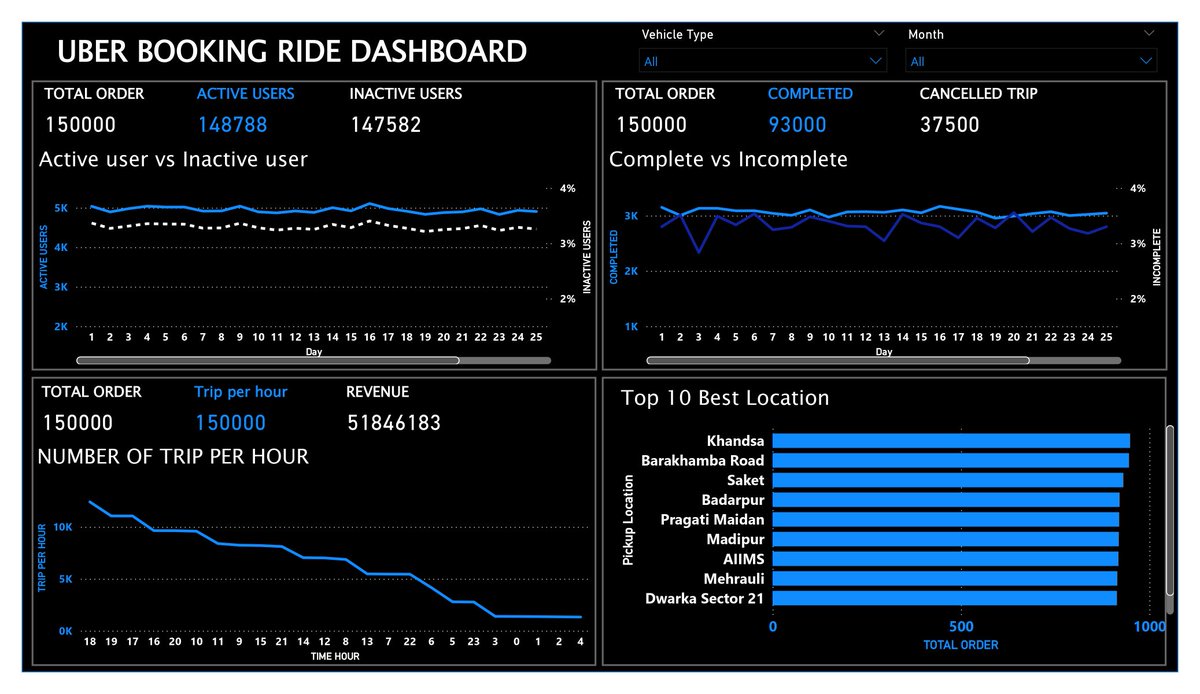1200x694 pixels.
Task: Select the Madipur bar
Action: click(946, 539)
